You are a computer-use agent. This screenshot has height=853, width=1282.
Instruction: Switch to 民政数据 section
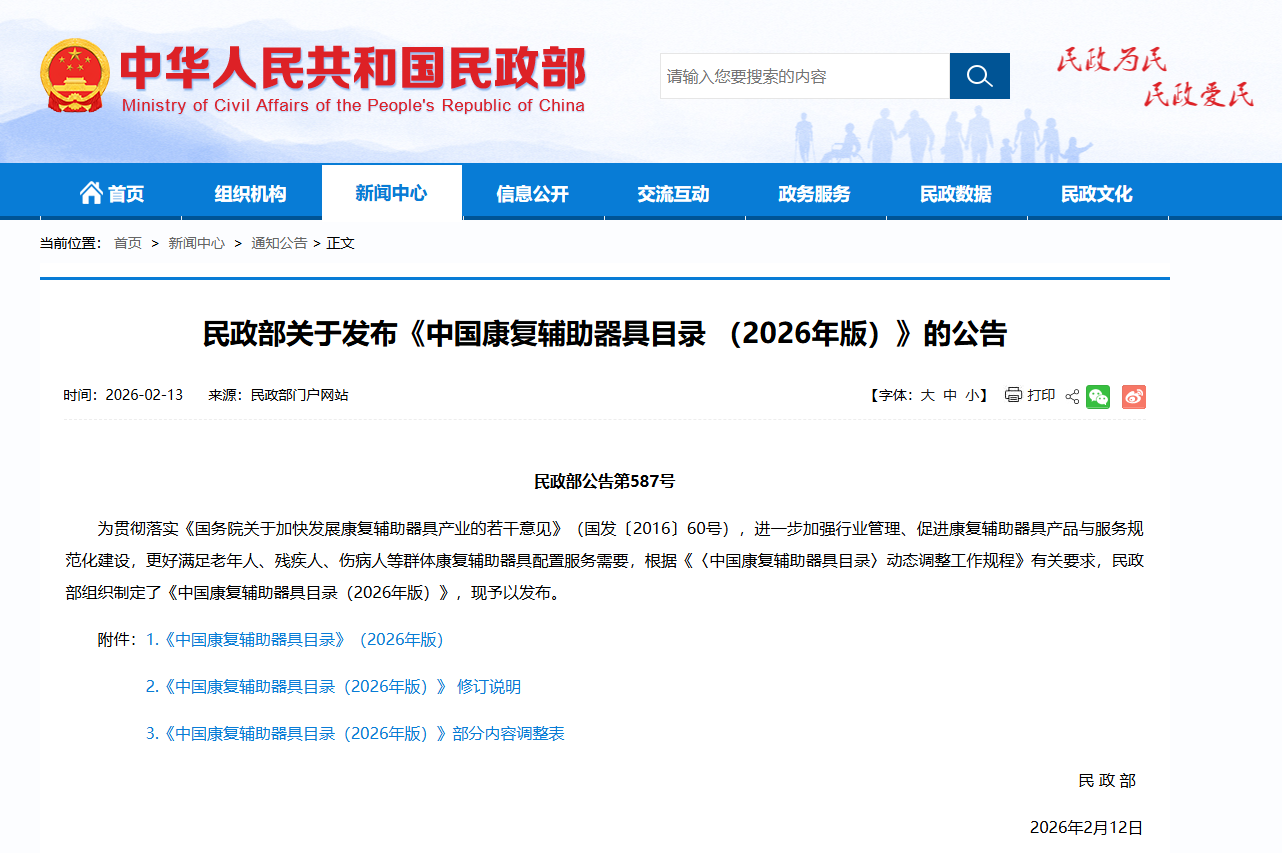[955, 194]
